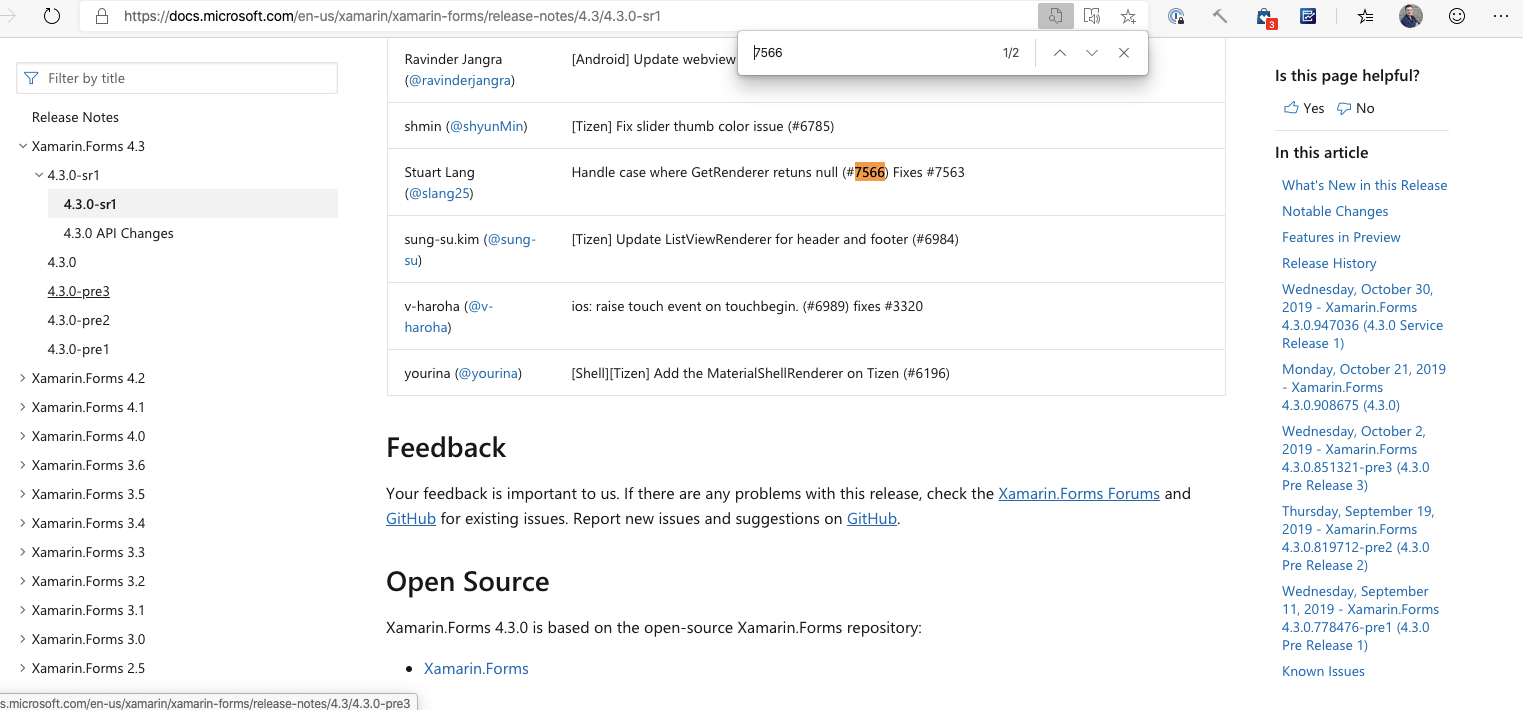Open browser settings ellipsis menu
The width and height of the screenshot is (1523, 710).
point(1500,16)
